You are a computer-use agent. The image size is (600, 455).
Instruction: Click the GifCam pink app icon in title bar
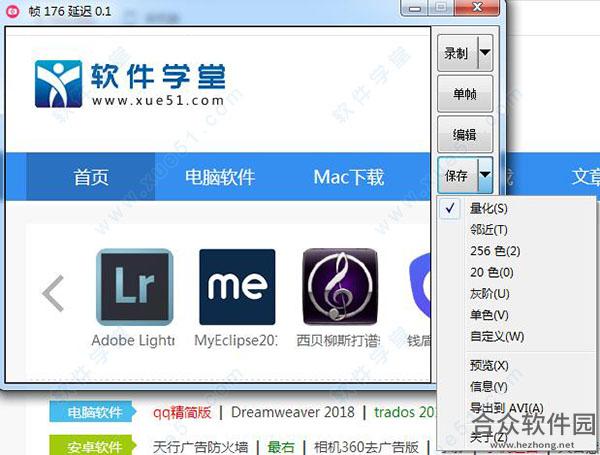[12, 11]
